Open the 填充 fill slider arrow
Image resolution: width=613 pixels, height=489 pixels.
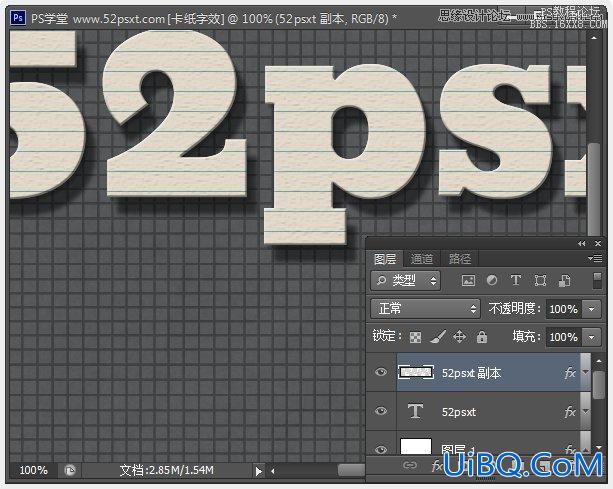(x=591, y=337)
